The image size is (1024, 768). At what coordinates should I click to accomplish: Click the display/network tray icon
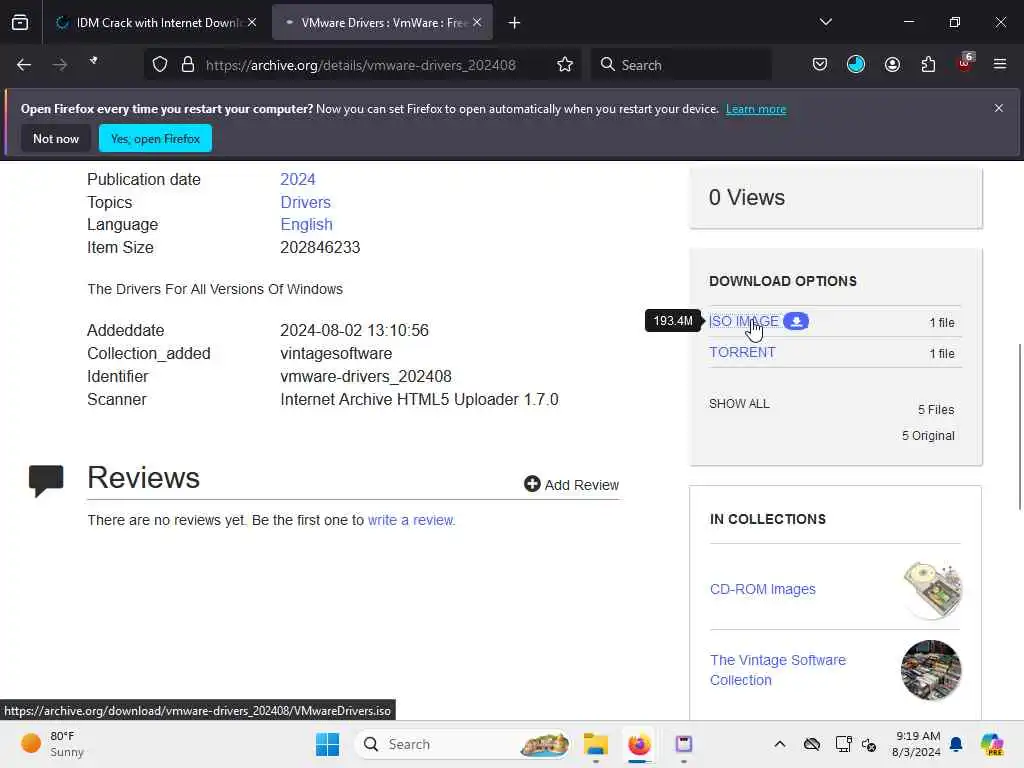pyautogui.click(x=843, y=744)
